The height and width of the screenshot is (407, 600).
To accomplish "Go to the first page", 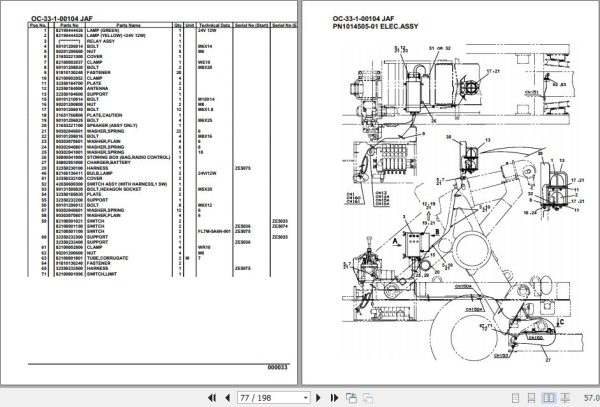I will [x=212, y=398].
